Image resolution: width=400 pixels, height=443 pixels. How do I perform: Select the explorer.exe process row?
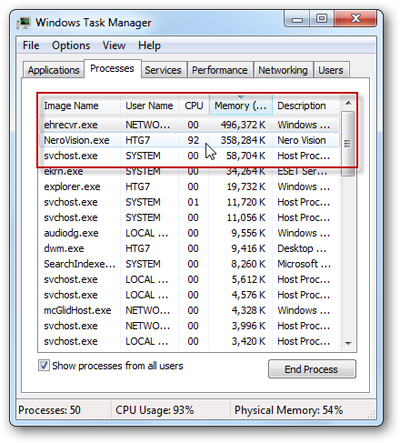tap(189, 186)
